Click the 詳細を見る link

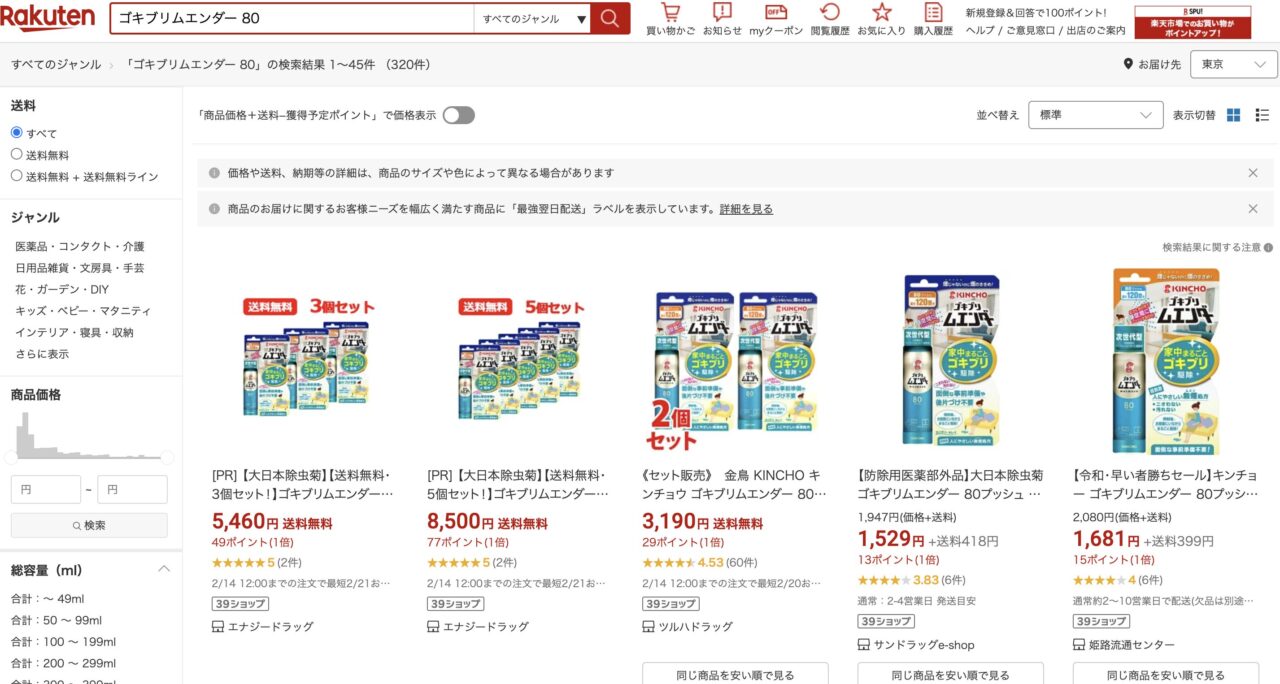[746, 209]
